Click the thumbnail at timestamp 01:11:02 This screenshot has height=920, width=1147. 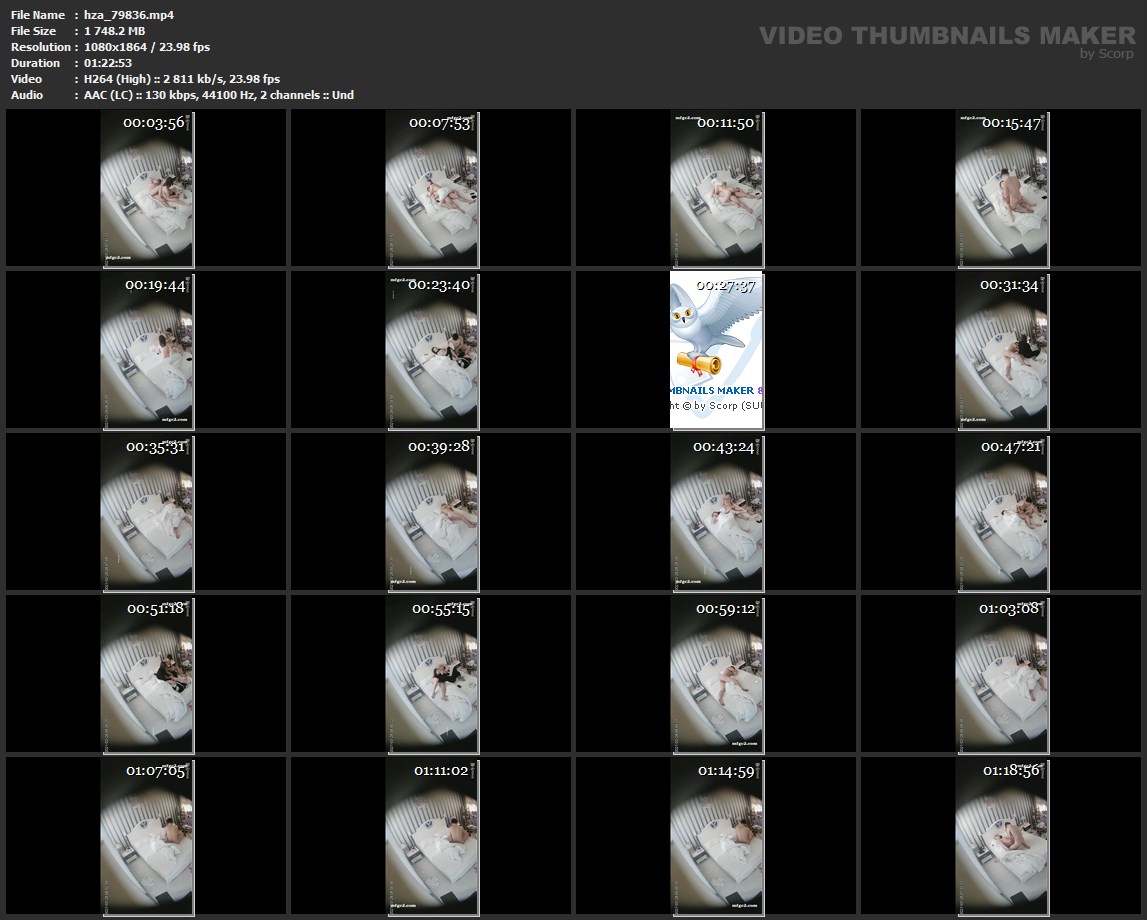pyautogui.click(x=432, y=836)
